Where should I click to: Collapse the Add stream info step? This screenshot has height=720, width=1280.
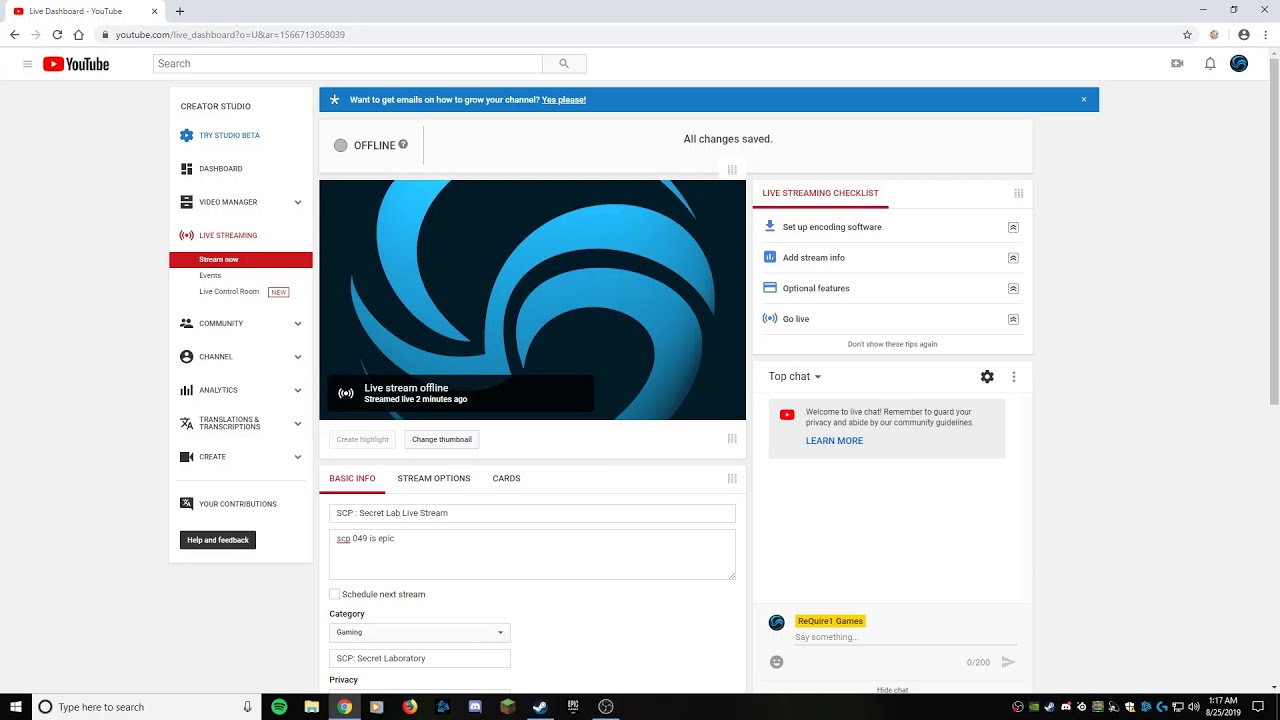[x=1013, y=258]
